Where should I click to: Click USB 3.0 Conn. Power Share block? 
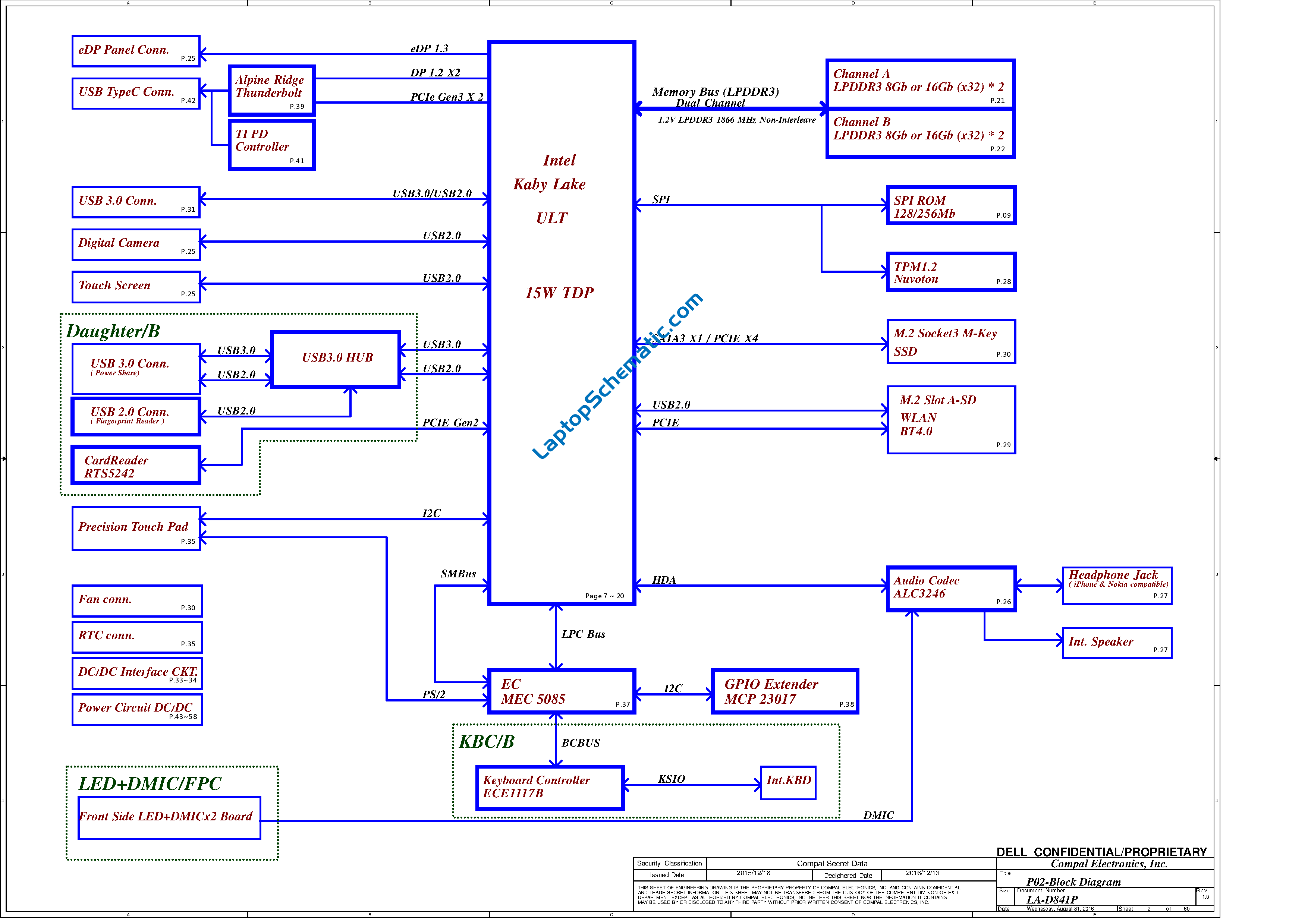click(x=136, y=369)
